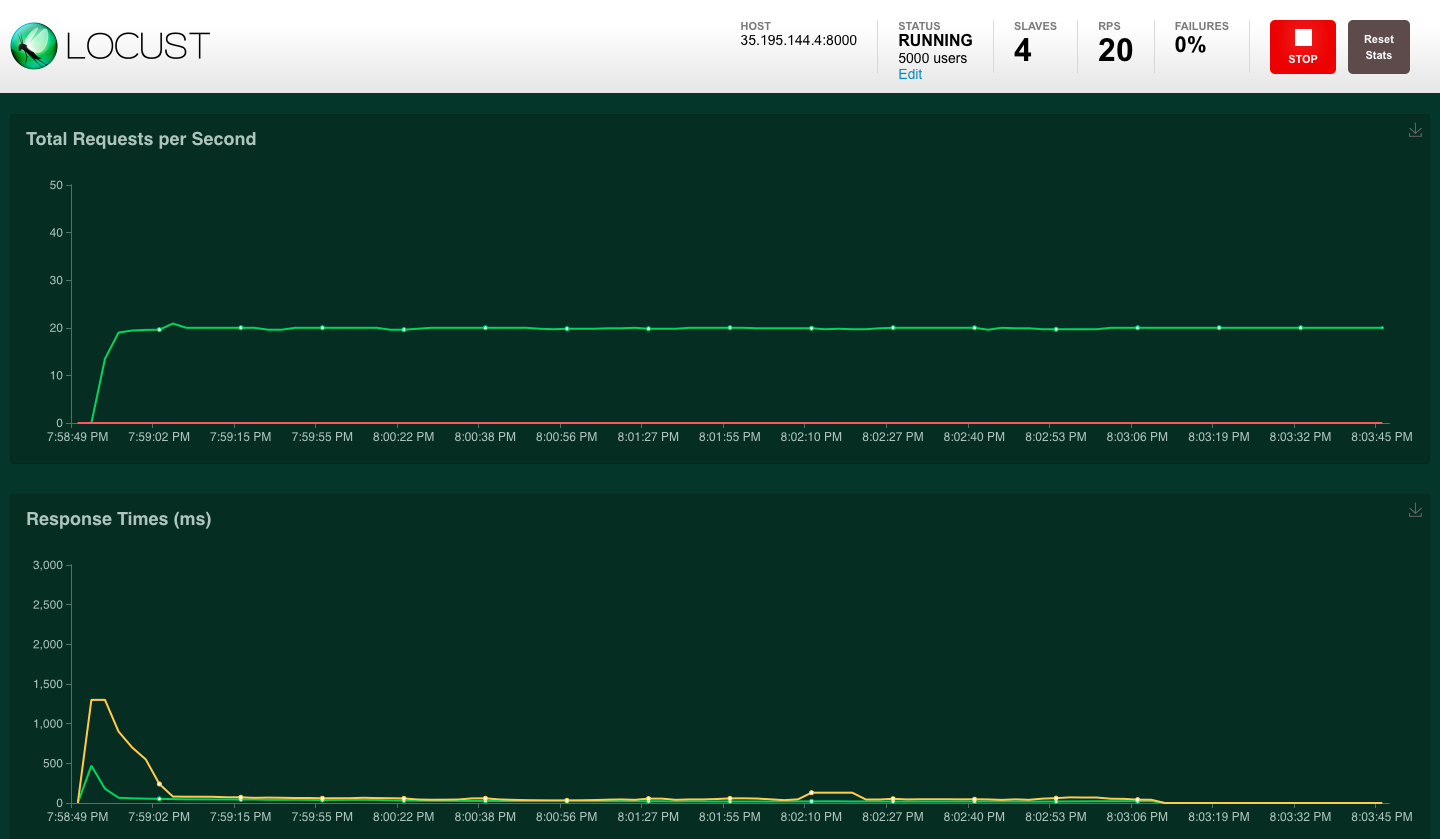Click the Response Times (ms) chart title
Screen dimensions: 1440x839
[x=118, y=519]
